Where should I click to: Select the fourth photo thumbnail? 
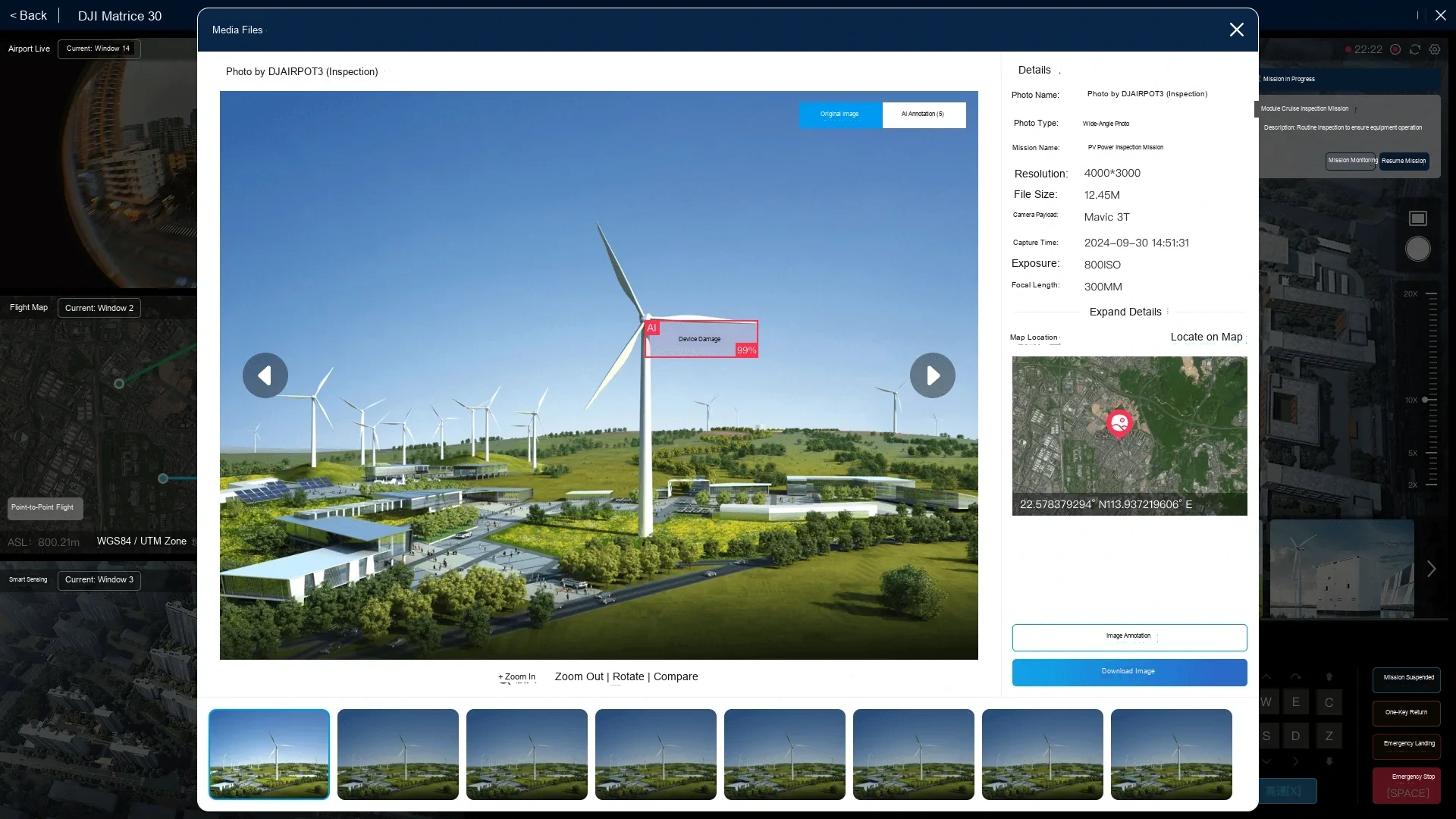[656, 754]
